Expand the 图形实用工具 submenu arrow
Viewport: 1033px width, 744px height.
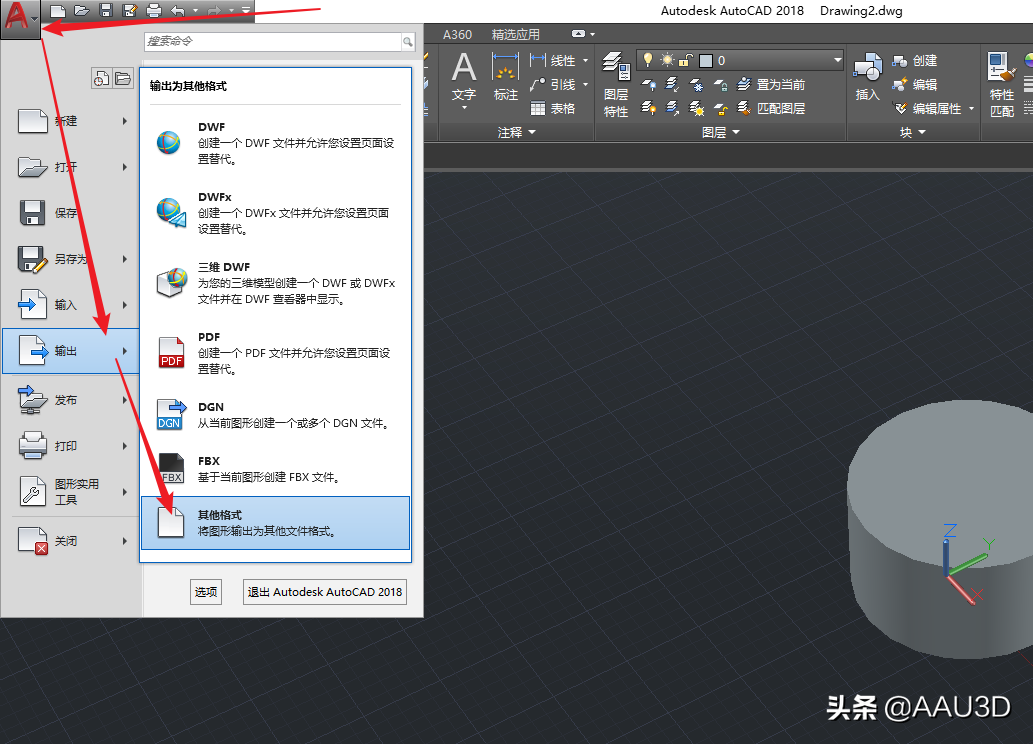(125, 492)
